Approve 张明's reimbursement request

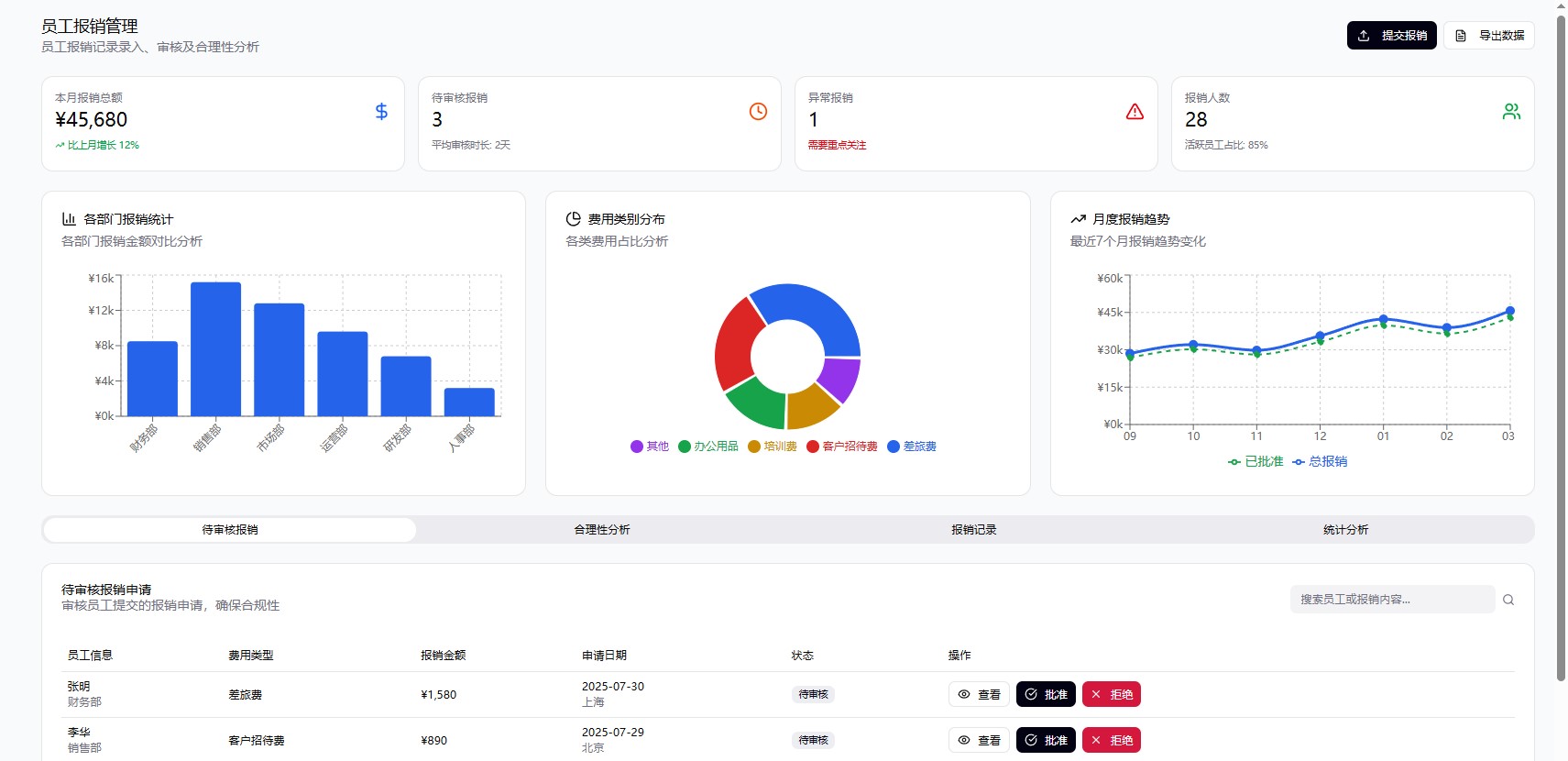1046,695
